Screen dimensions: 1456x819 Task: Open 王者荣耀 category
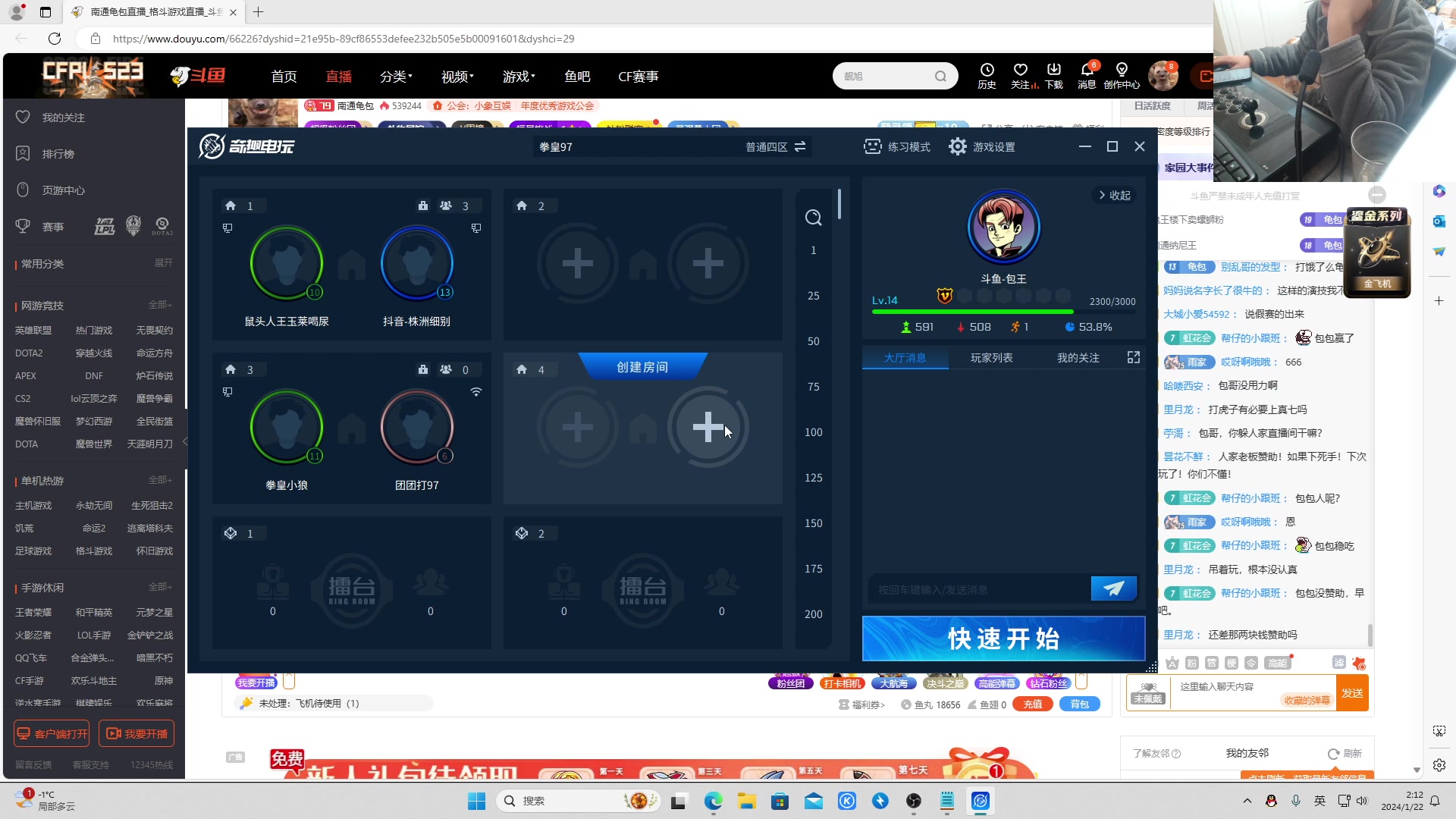(x=33, y=612)
